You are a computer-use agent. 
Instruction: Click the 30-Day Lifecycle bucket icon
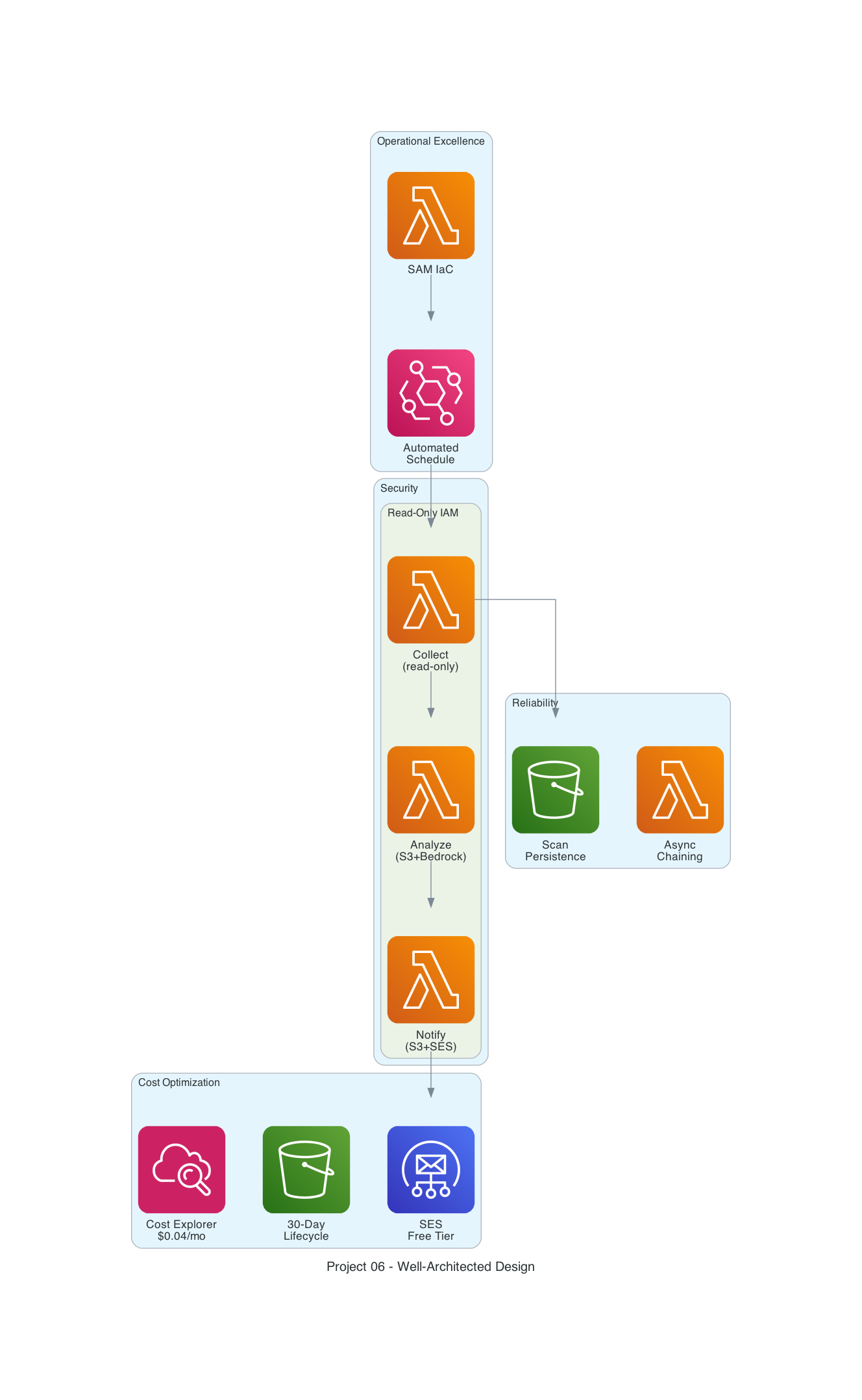tap(306, 1170)
